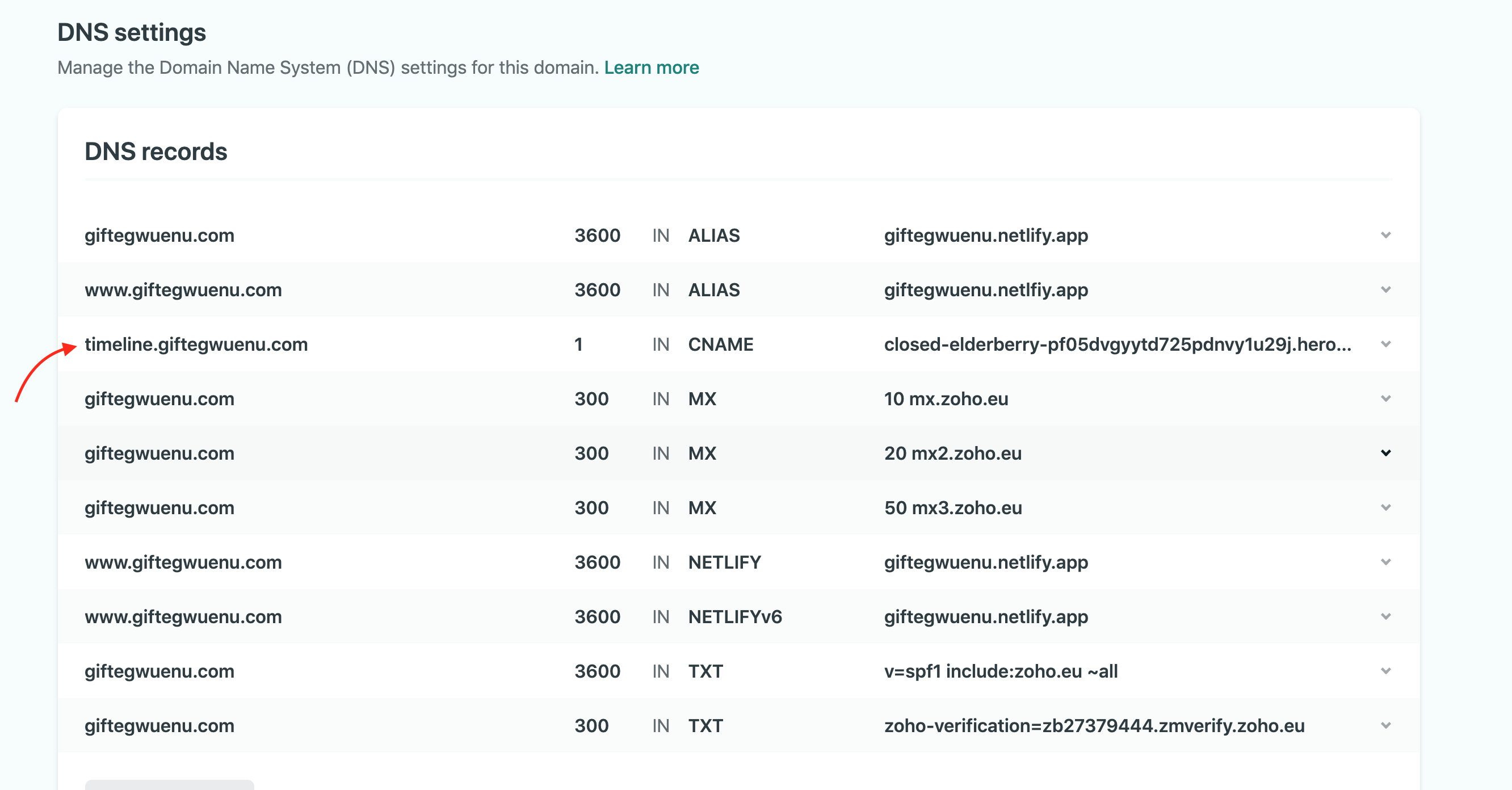Open details for the timeline.giftegwuenu.com CNAME record

coord(1386,344)
